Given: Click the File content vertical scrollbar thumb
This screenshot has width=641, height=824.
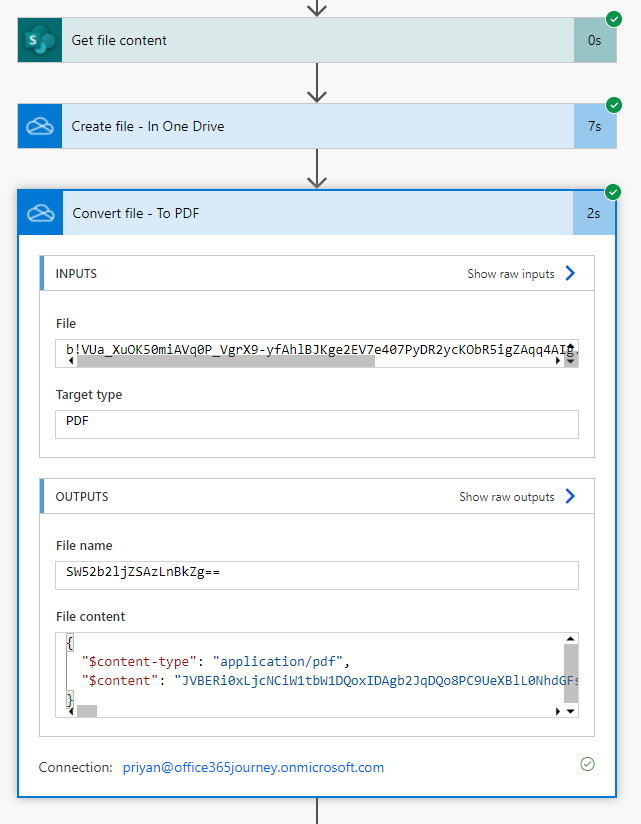Looking at the screenshot, I should point(571,673).
